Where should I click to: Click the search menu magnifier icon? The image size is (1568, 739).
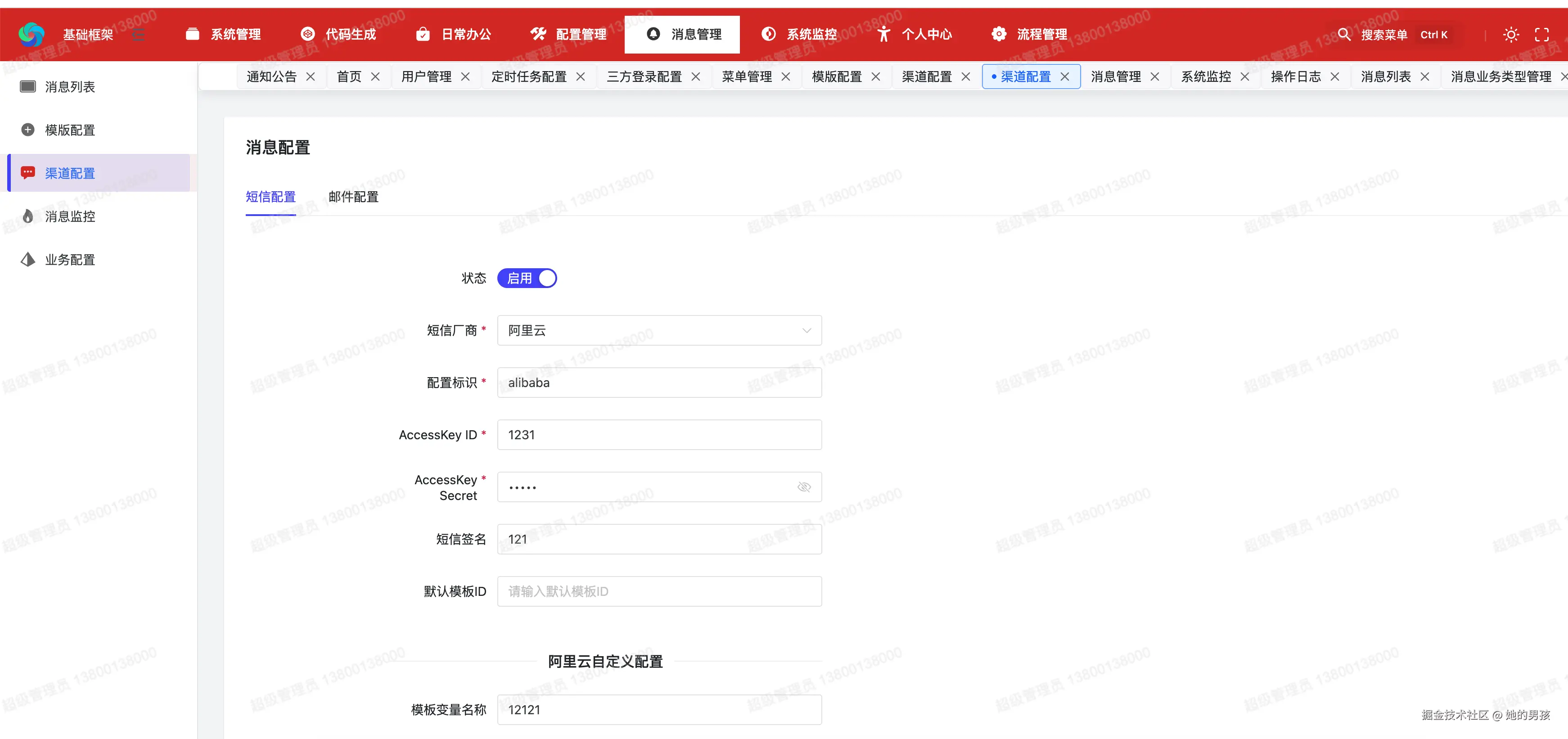1343,34
